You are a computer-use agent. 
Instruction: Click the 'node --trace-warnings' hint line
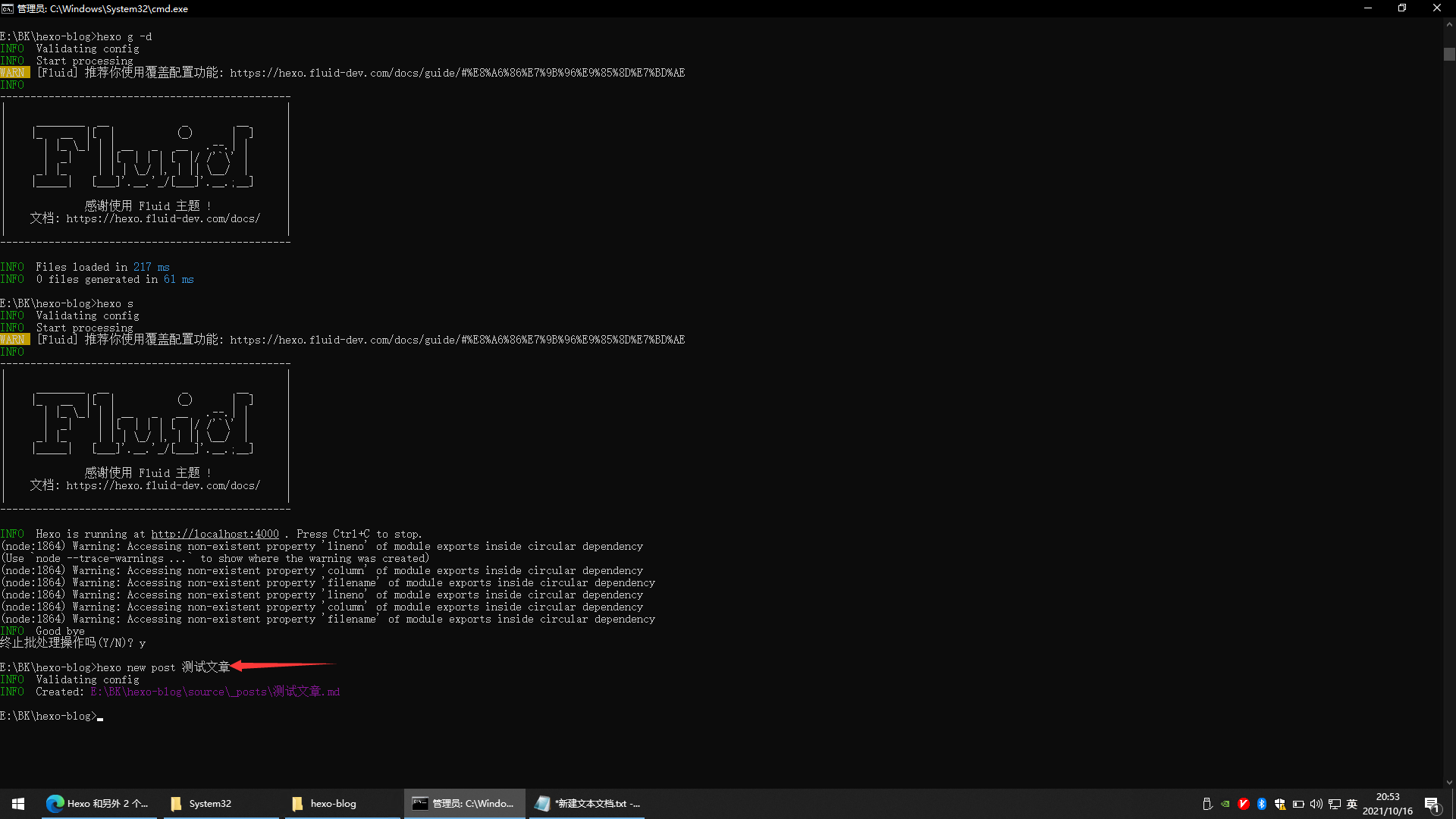point(215,558)
